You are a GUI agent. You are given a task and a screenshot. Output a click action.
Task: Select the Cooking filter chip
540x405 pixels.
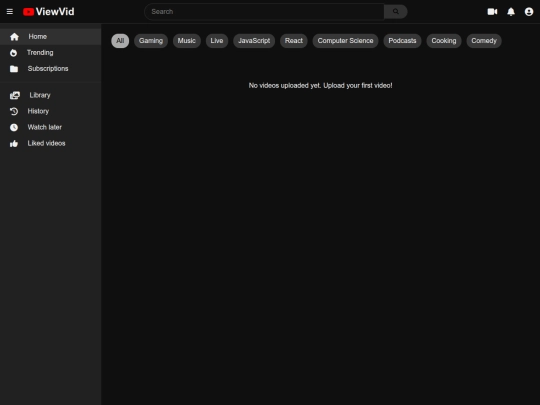coord(444,41)
